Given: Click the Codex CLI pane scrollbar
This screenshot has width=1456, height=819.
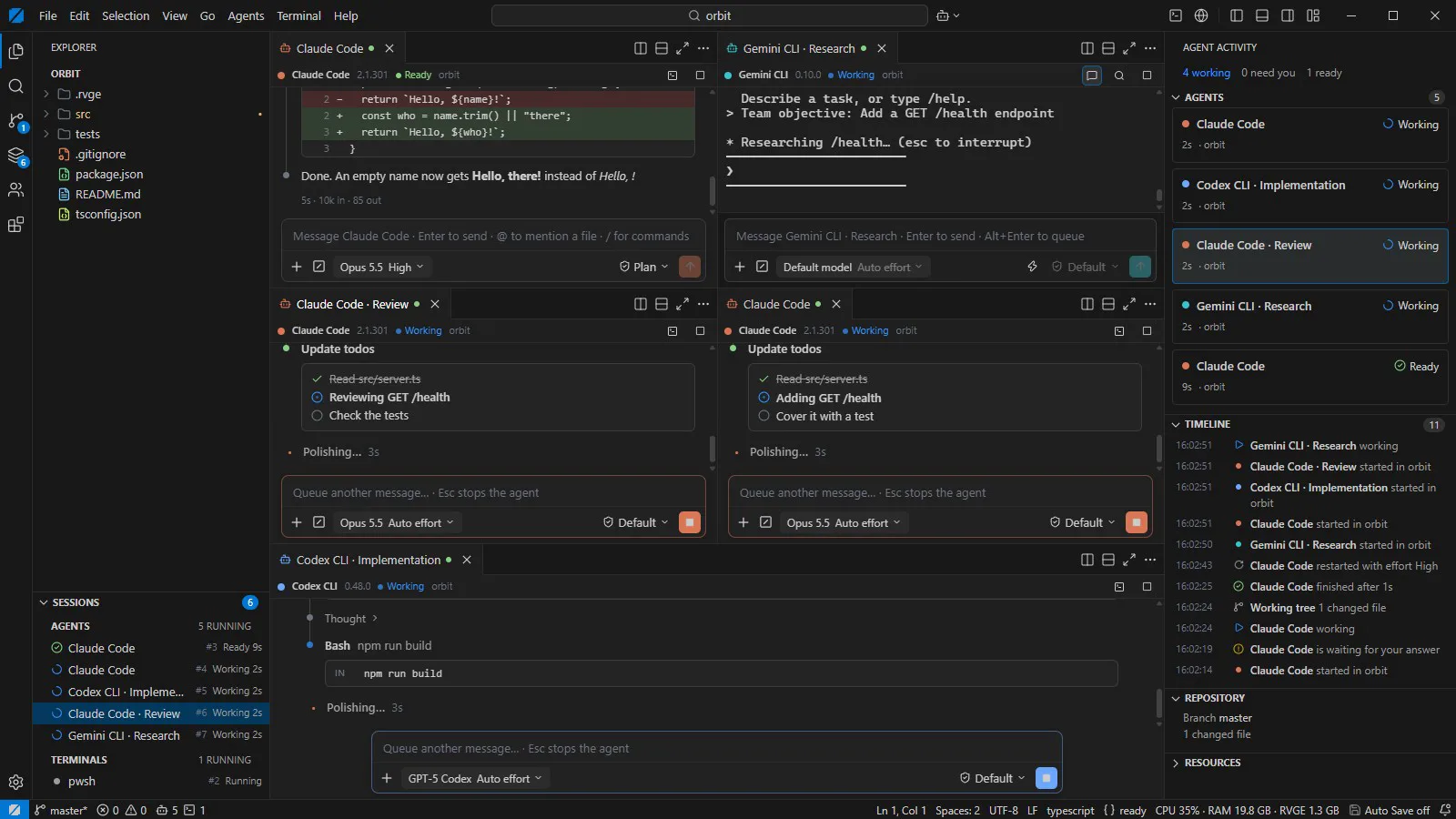Looking at the screenshot, I should pos(1158,704).
